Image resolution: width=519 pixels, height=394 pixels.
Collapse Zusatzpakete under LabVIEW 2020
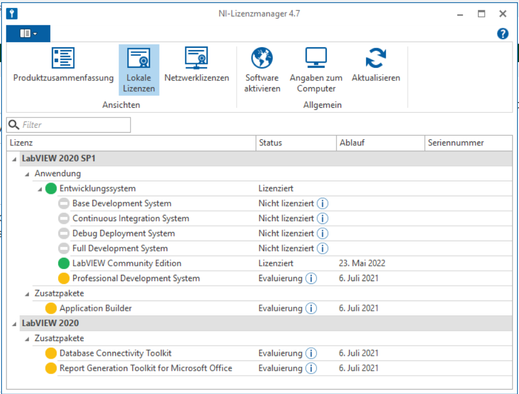pos(27,339)
